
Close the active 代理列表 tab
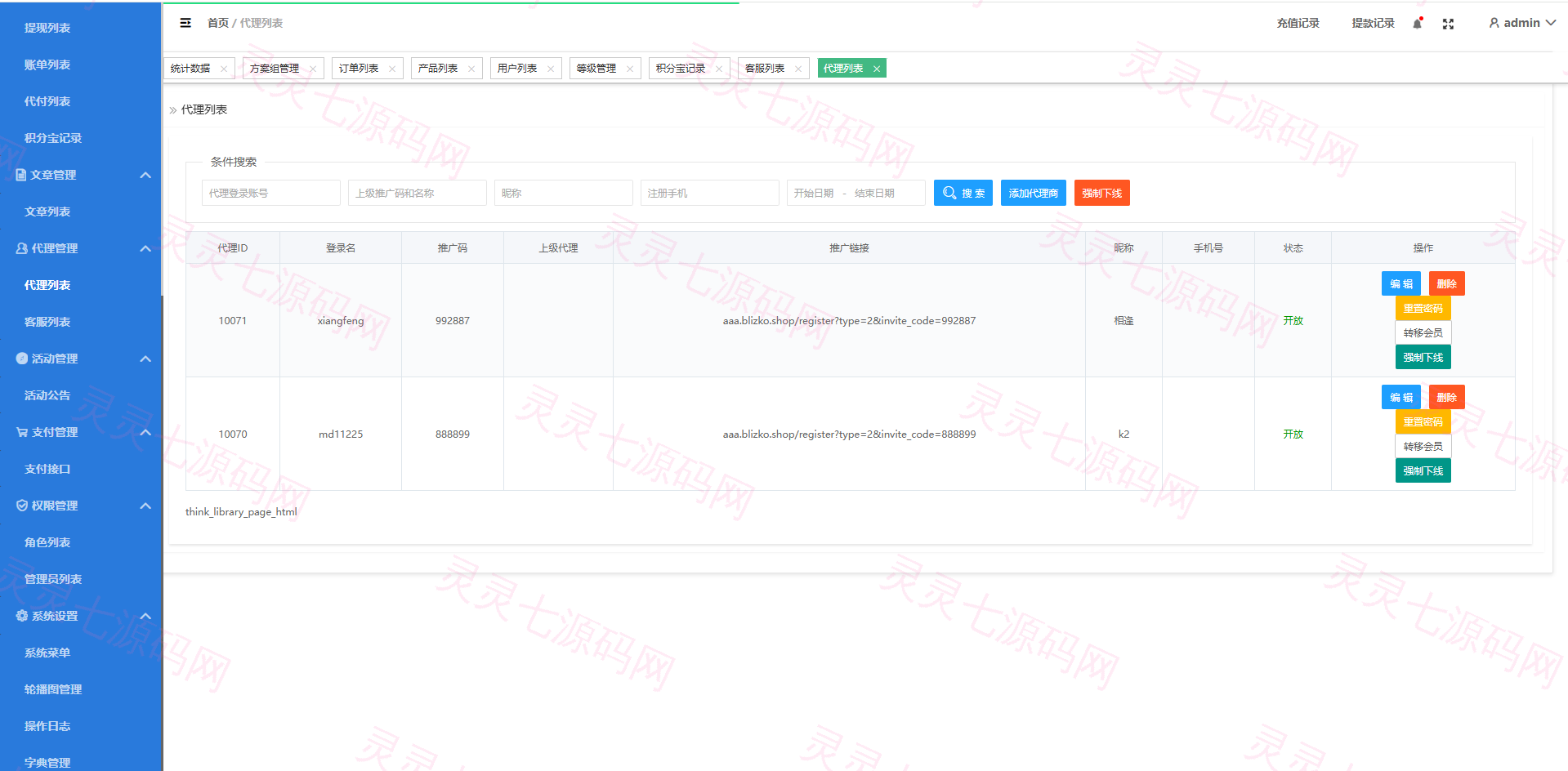coord(877,69)
